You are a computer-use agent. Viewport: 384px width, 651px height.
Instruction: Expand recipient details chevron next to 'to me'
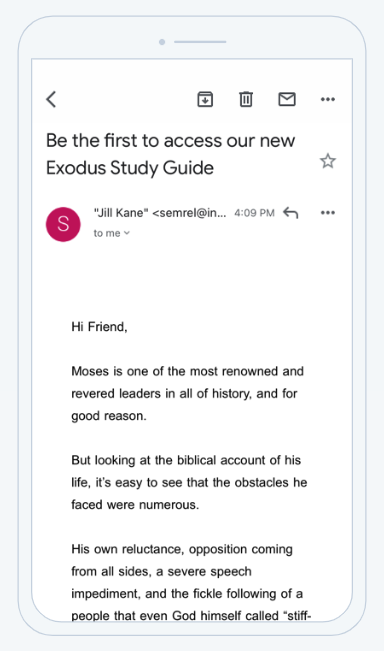click(127, 233)
